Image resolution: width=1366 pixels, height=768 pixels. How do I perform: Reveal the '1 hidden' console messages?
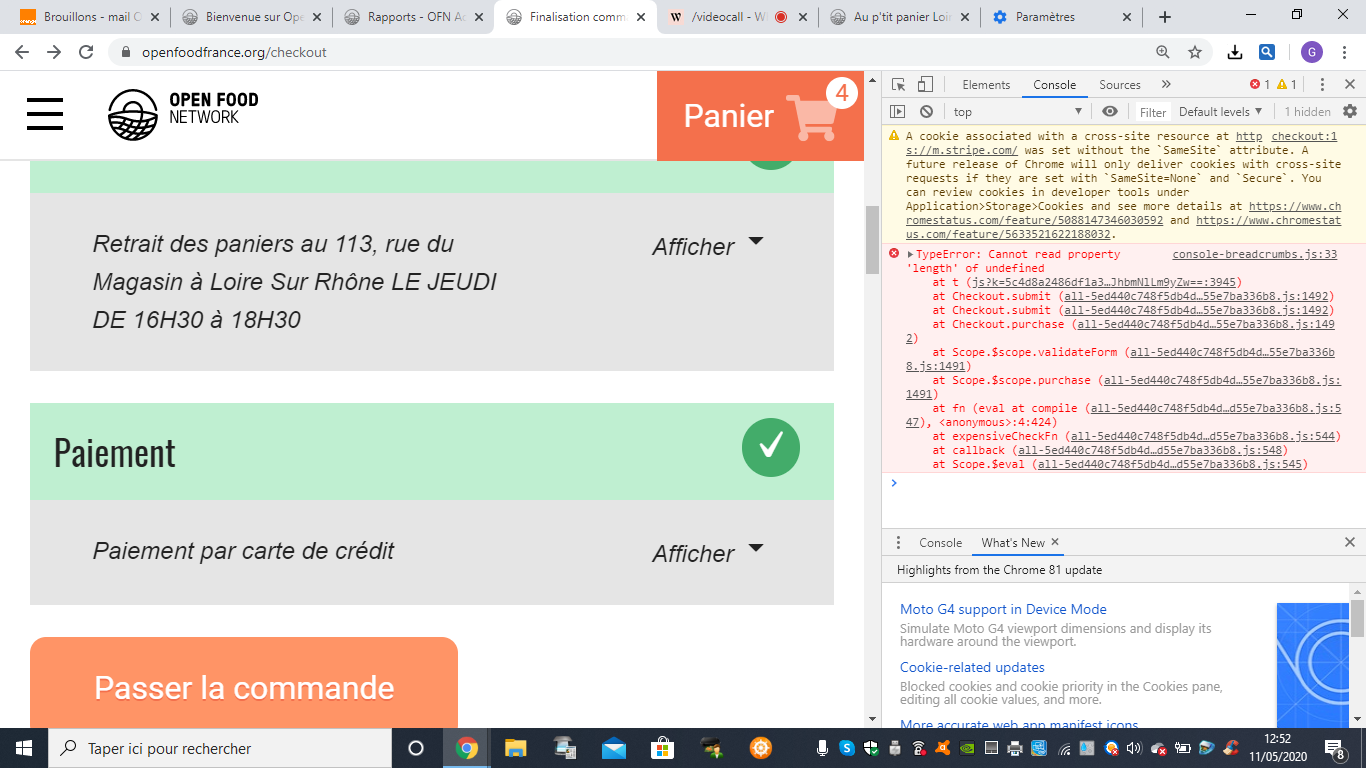[x=1307, y=111]
